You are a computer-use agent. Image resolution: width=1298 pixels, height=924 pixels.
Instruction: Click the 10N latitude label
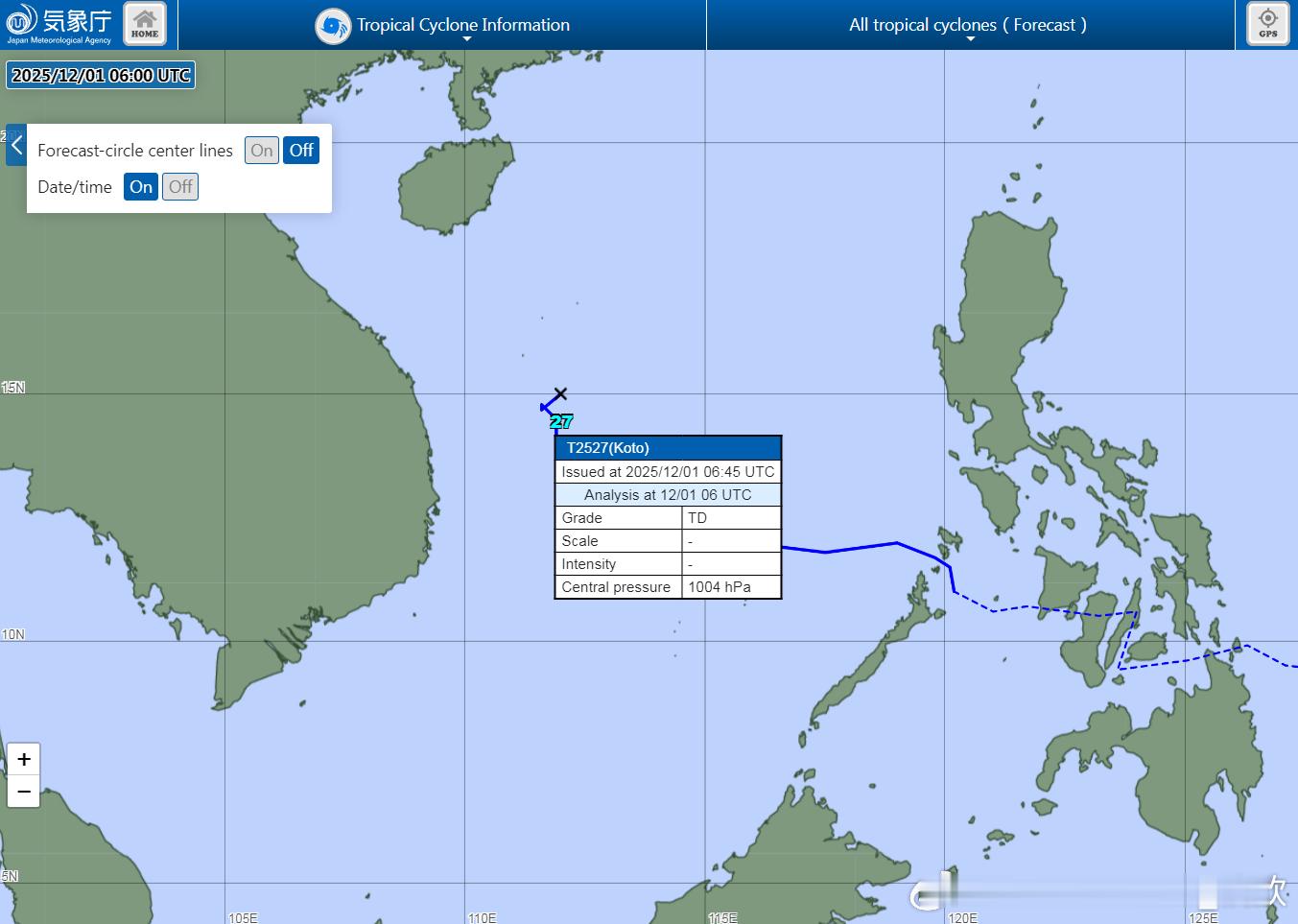[x=13, y=634]
